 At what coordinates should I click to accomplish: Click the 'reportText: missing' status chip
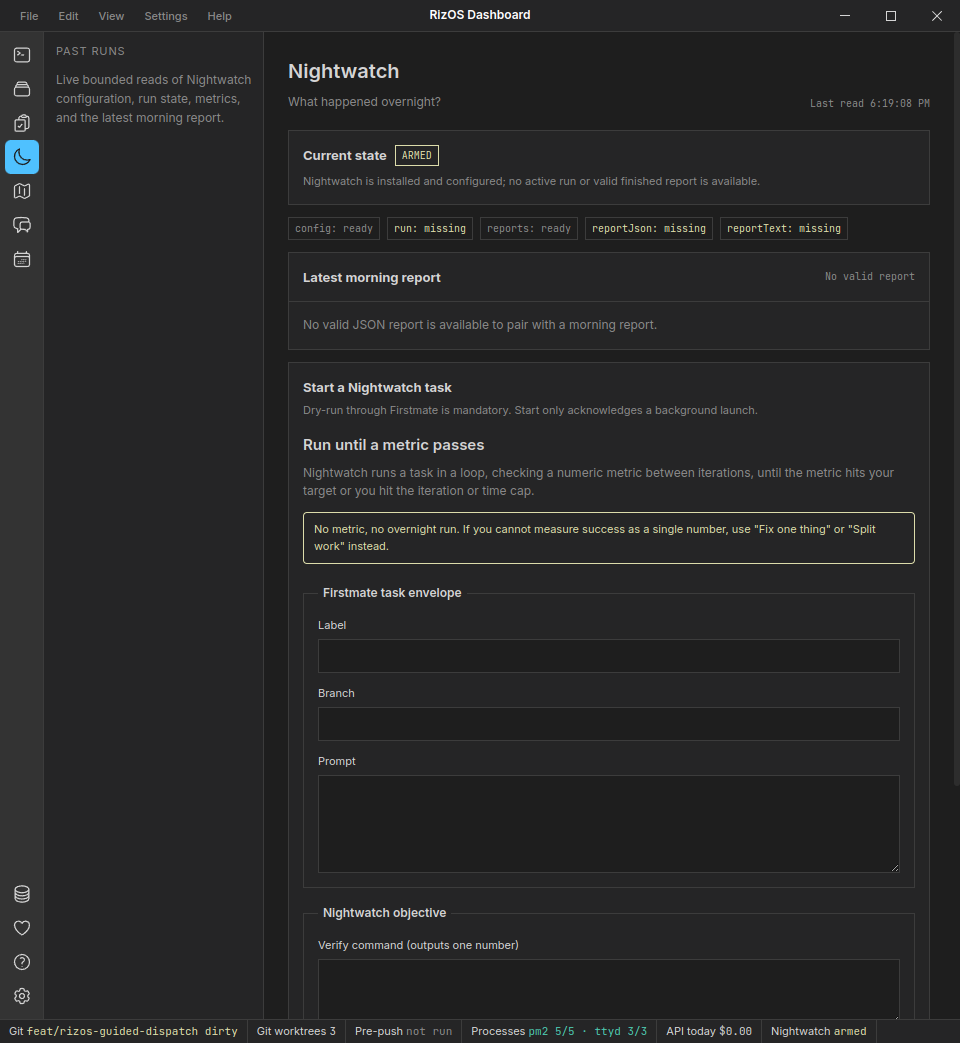point(784,228)
